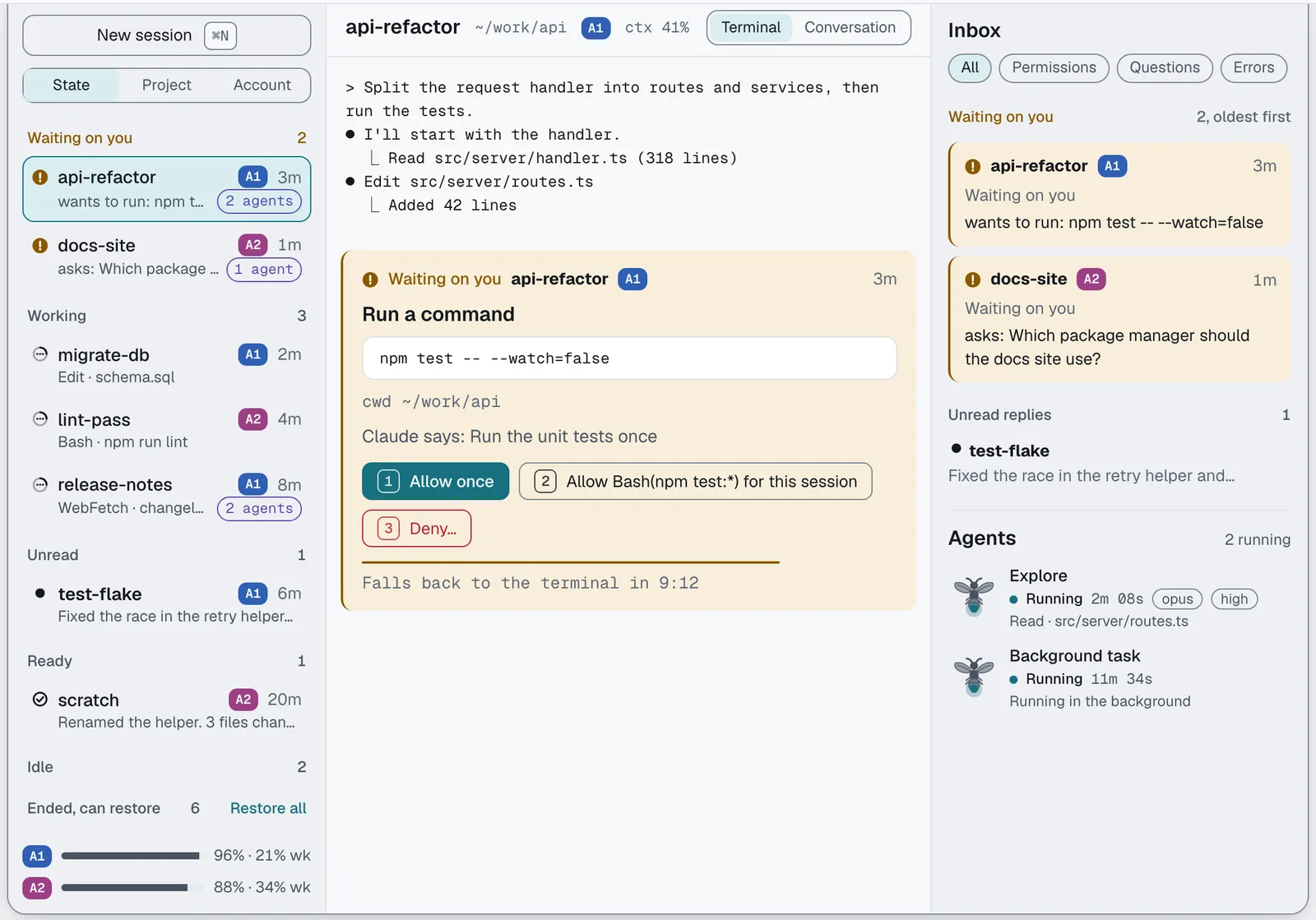
Task: Click A1 account badge in header
Action: pos(595,28)
